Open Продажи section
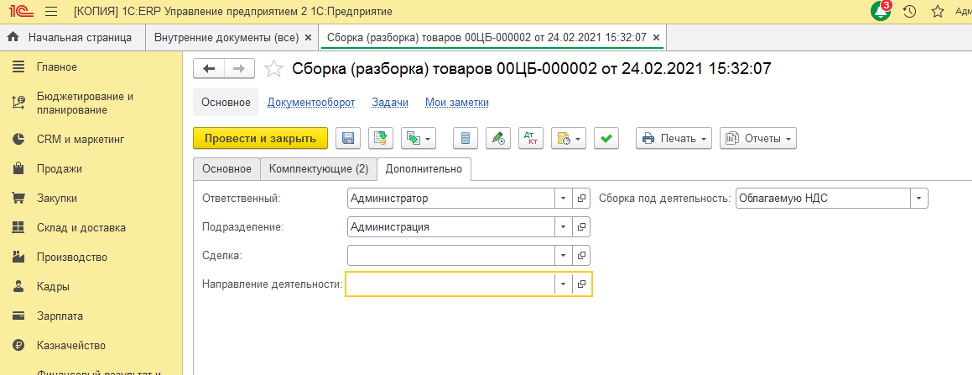972x375 pixels. tap(59, 169)
